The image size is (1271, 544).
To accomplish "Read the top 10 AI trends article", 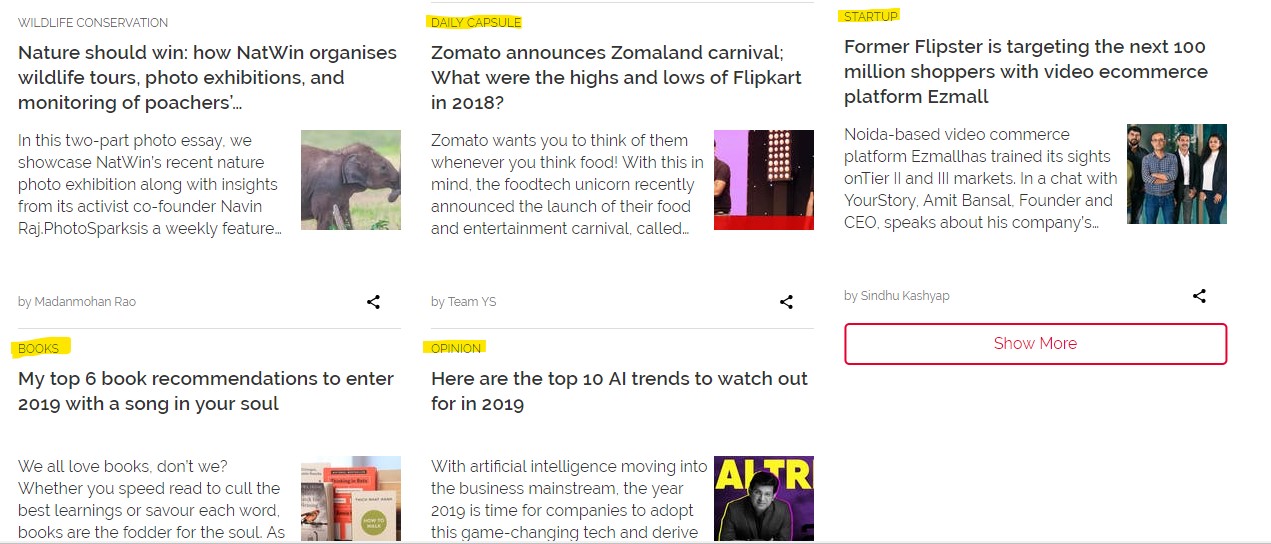I will (x=619, y=391).
